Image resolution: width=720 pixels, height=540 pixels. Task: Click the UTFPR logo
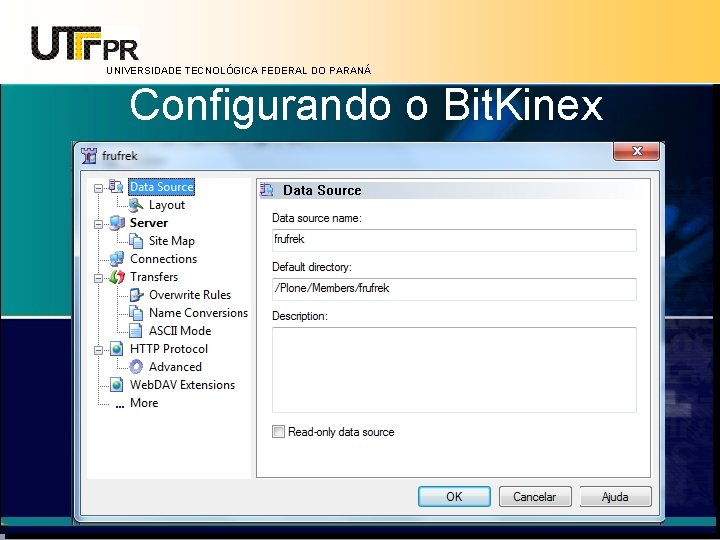pos(84,43)
